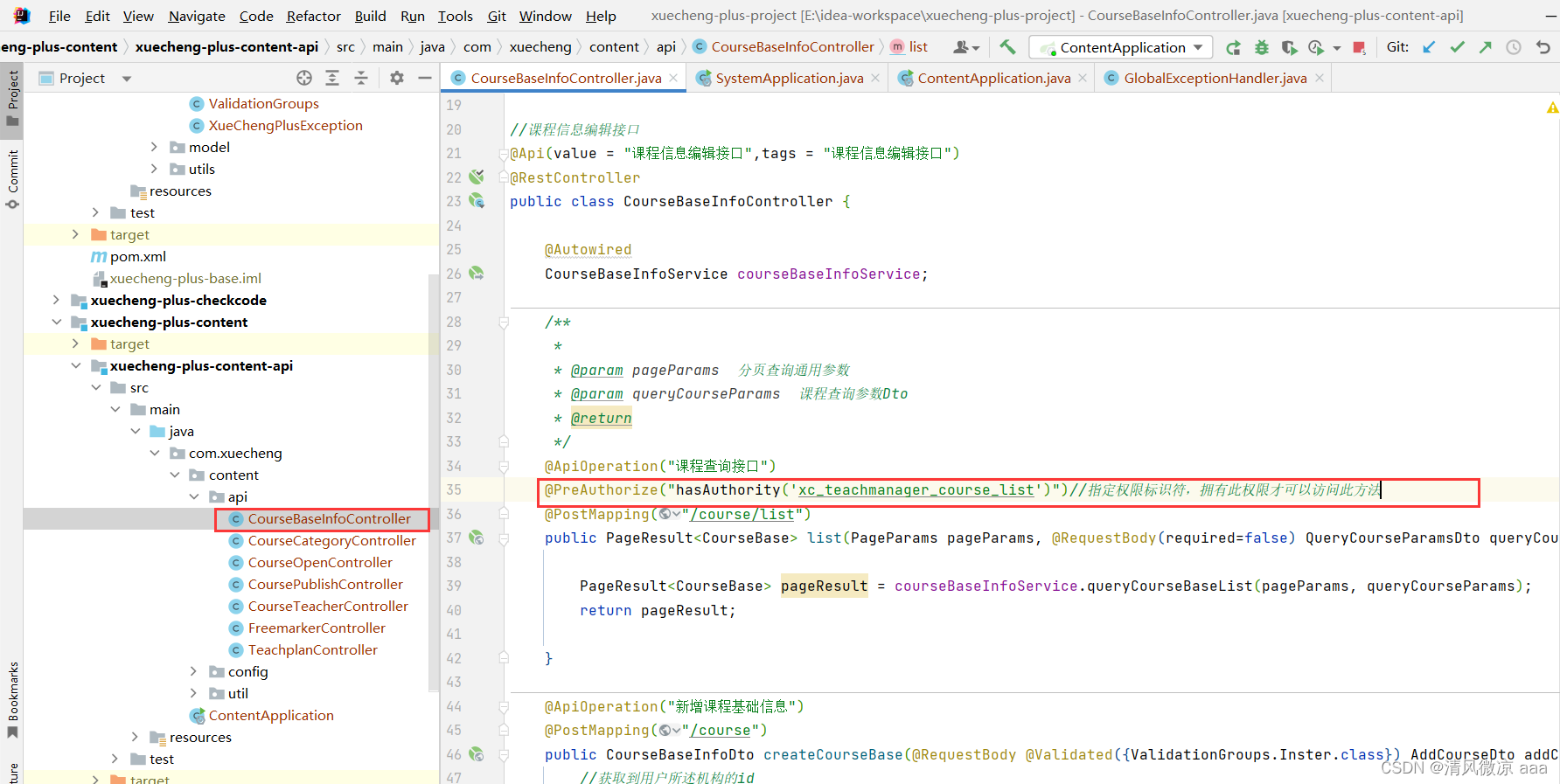This screenshot has width=1560, height=784.
Task: Click the Git Rollback icon
Action: [x=1543, y=47]
